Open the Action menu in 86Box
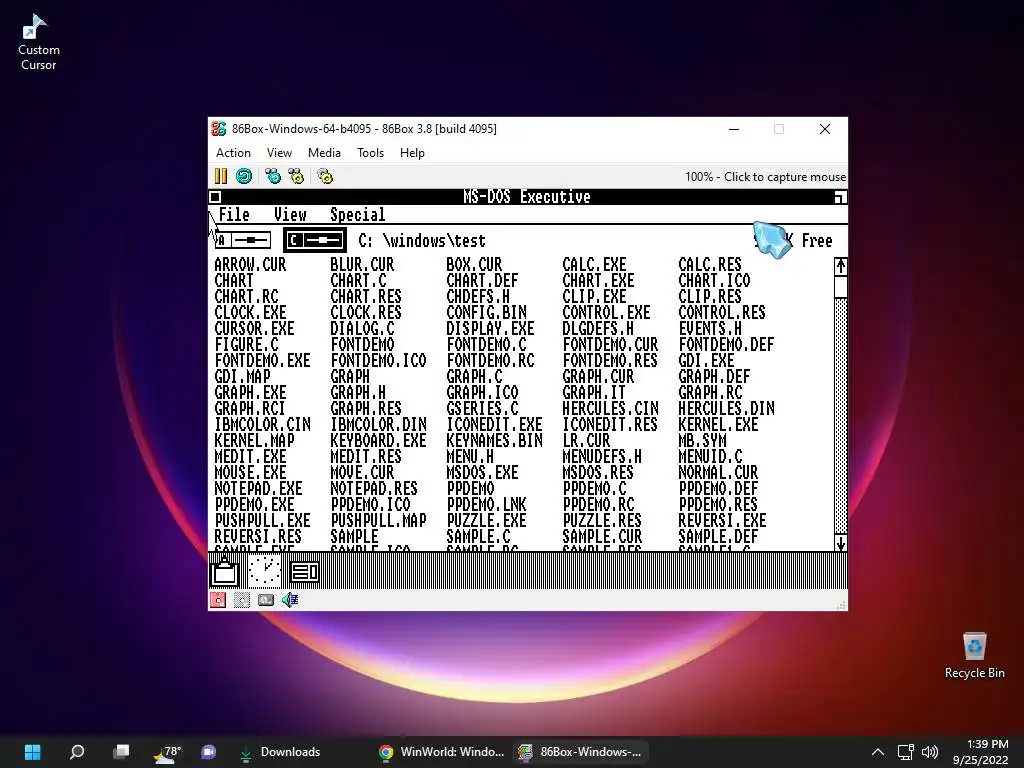The image size is (1024, 768). tap(233, 153)
